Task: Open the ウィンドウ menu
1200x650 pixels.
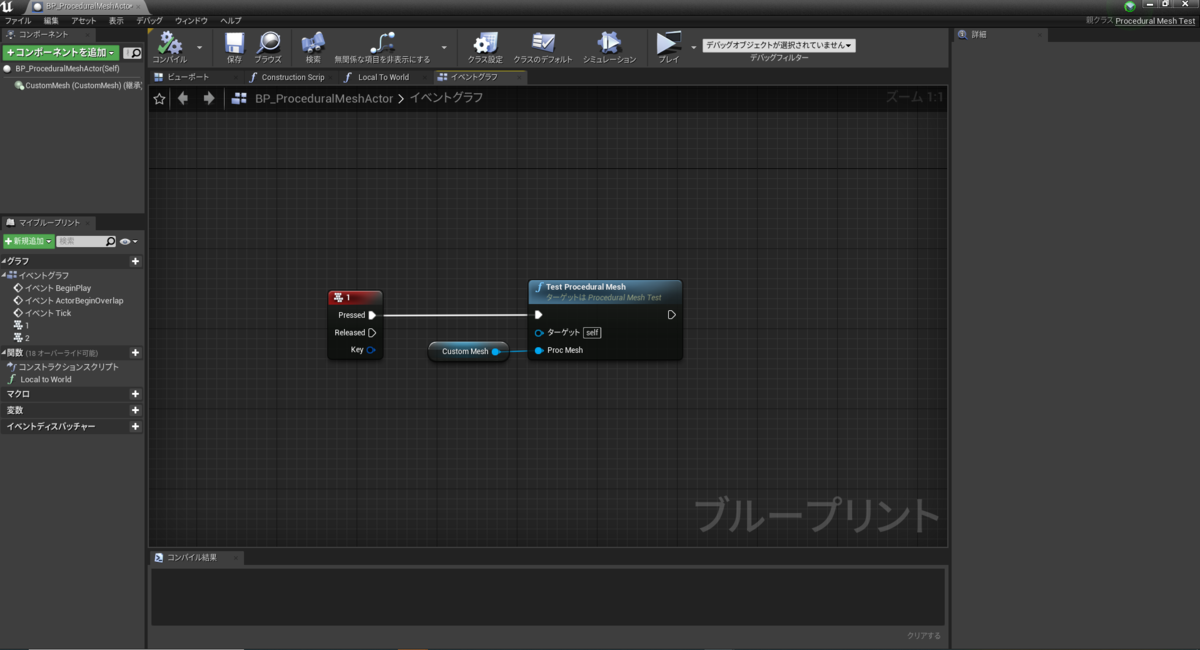Action: pyautogui.click(x=191, y=20)
